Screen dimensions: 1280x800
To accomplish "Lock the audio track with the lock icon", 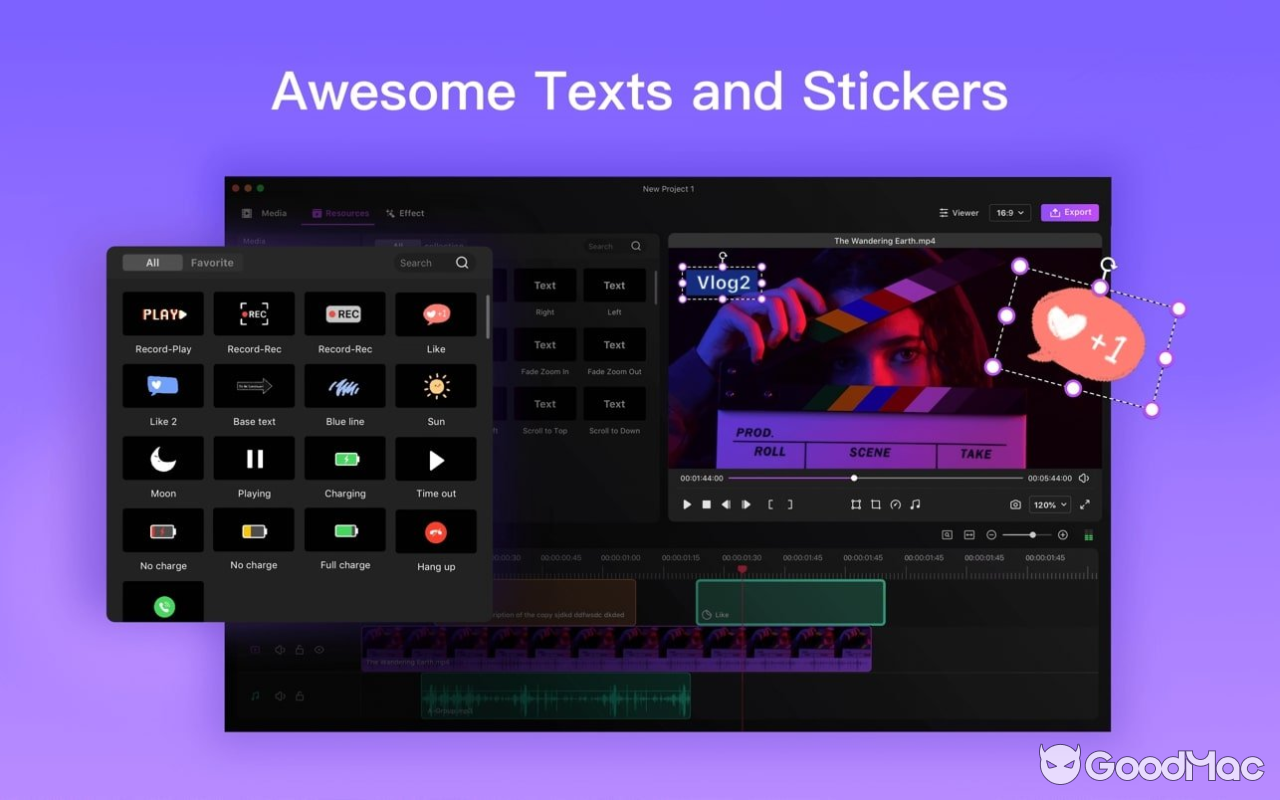I will click(299, 696).
